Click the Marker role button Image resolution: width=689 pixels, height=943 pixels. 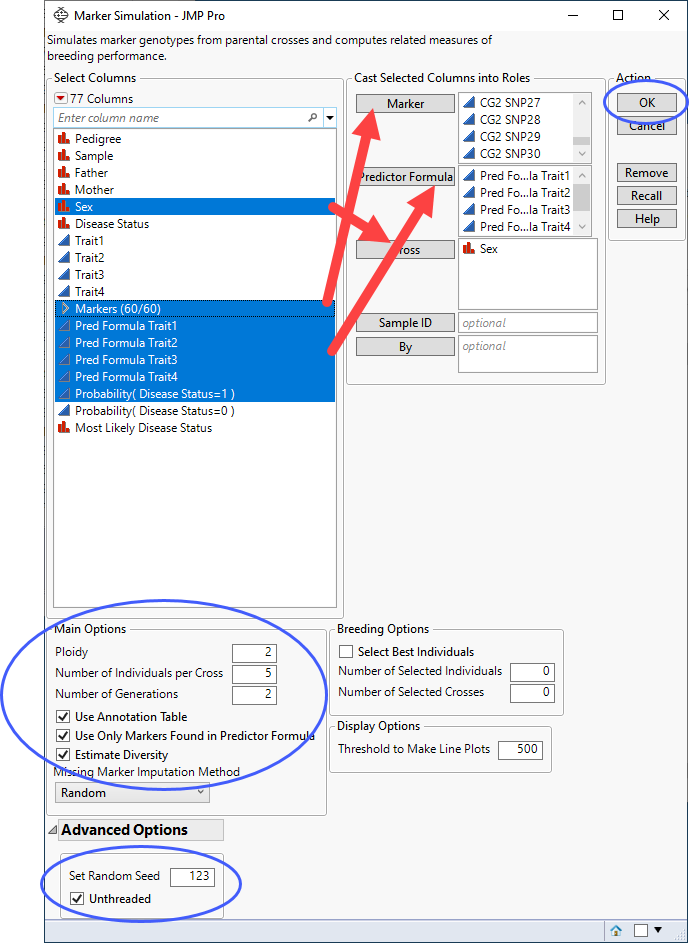pos(405,103)
